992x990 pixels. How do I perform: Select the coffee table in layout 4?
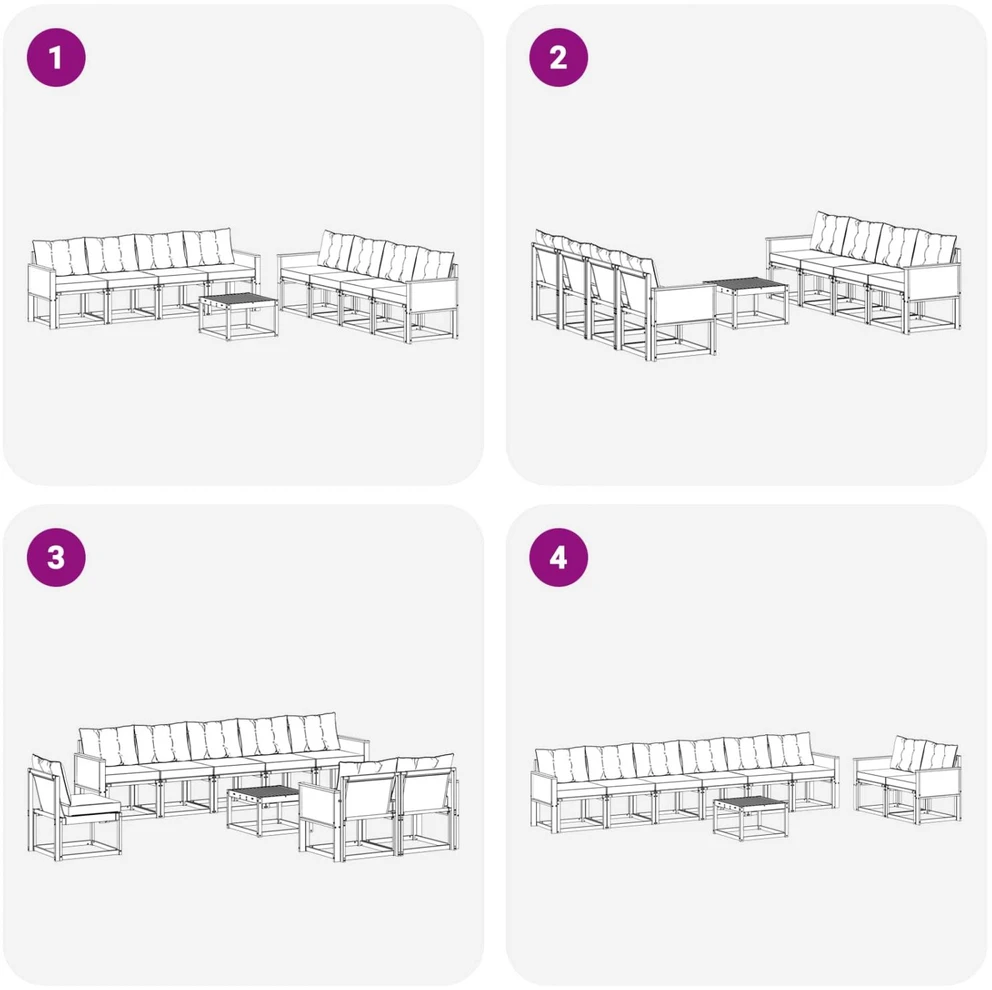[x=751, y=819]
